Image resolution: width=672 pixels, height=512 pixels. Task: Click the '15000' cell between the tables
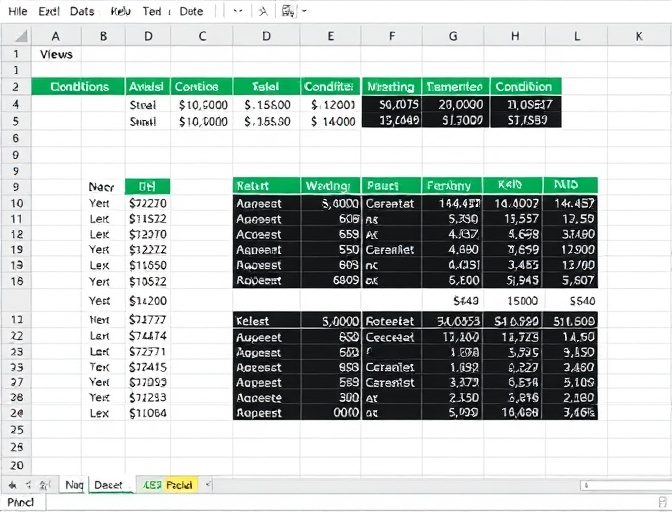click(x=513, y=301)
